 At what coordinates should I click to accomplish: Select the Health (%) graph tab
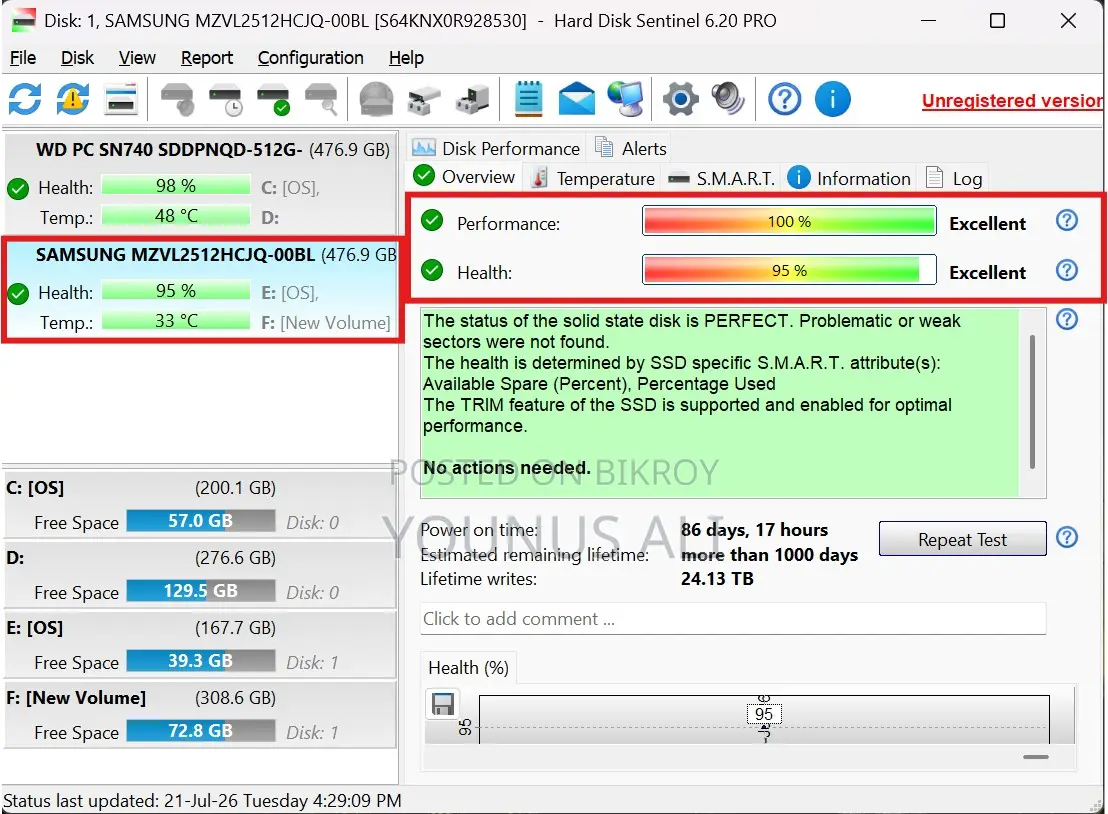468,668
